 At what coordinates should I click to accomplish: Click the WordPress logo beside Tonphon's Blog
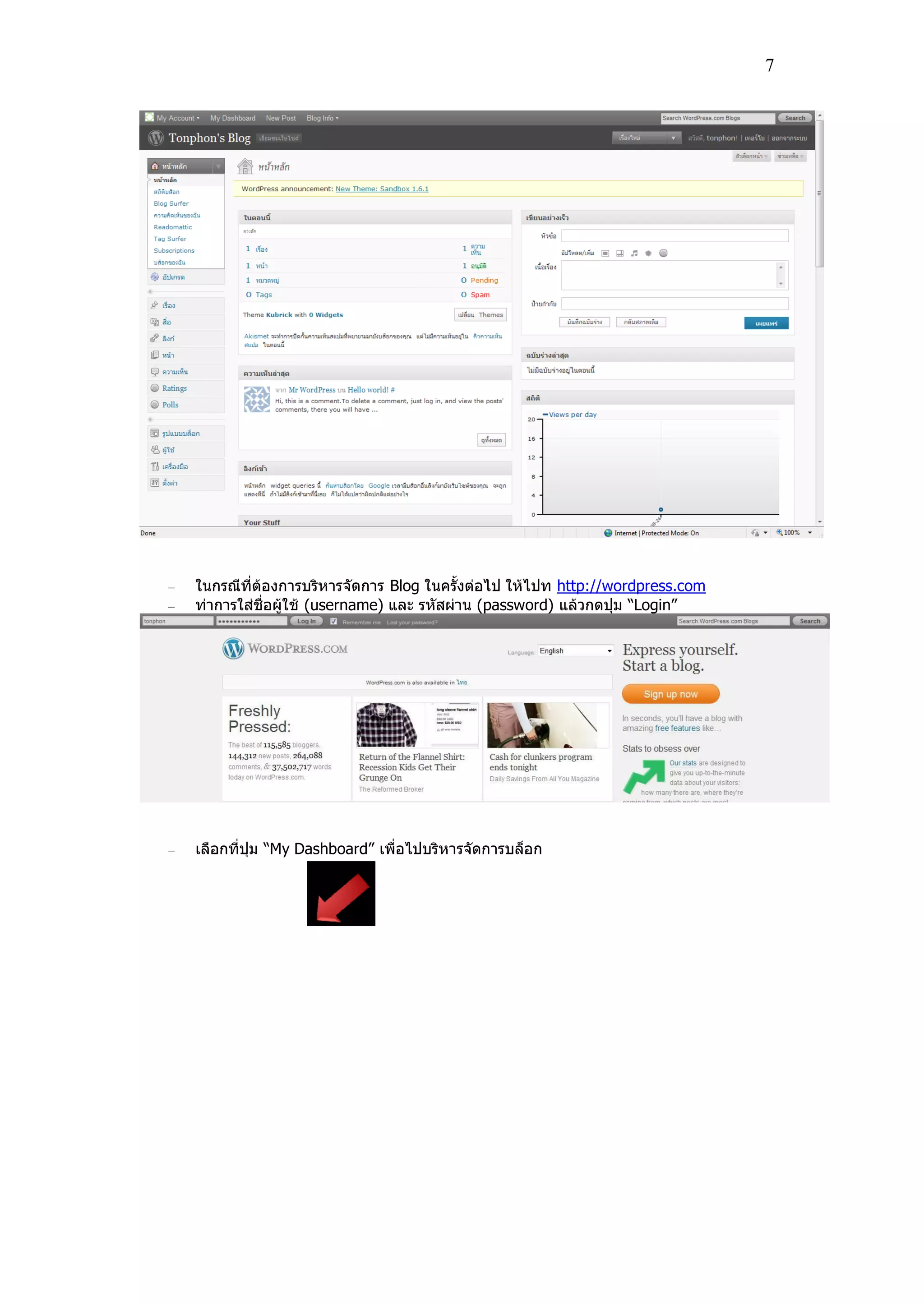click(155, 138)
